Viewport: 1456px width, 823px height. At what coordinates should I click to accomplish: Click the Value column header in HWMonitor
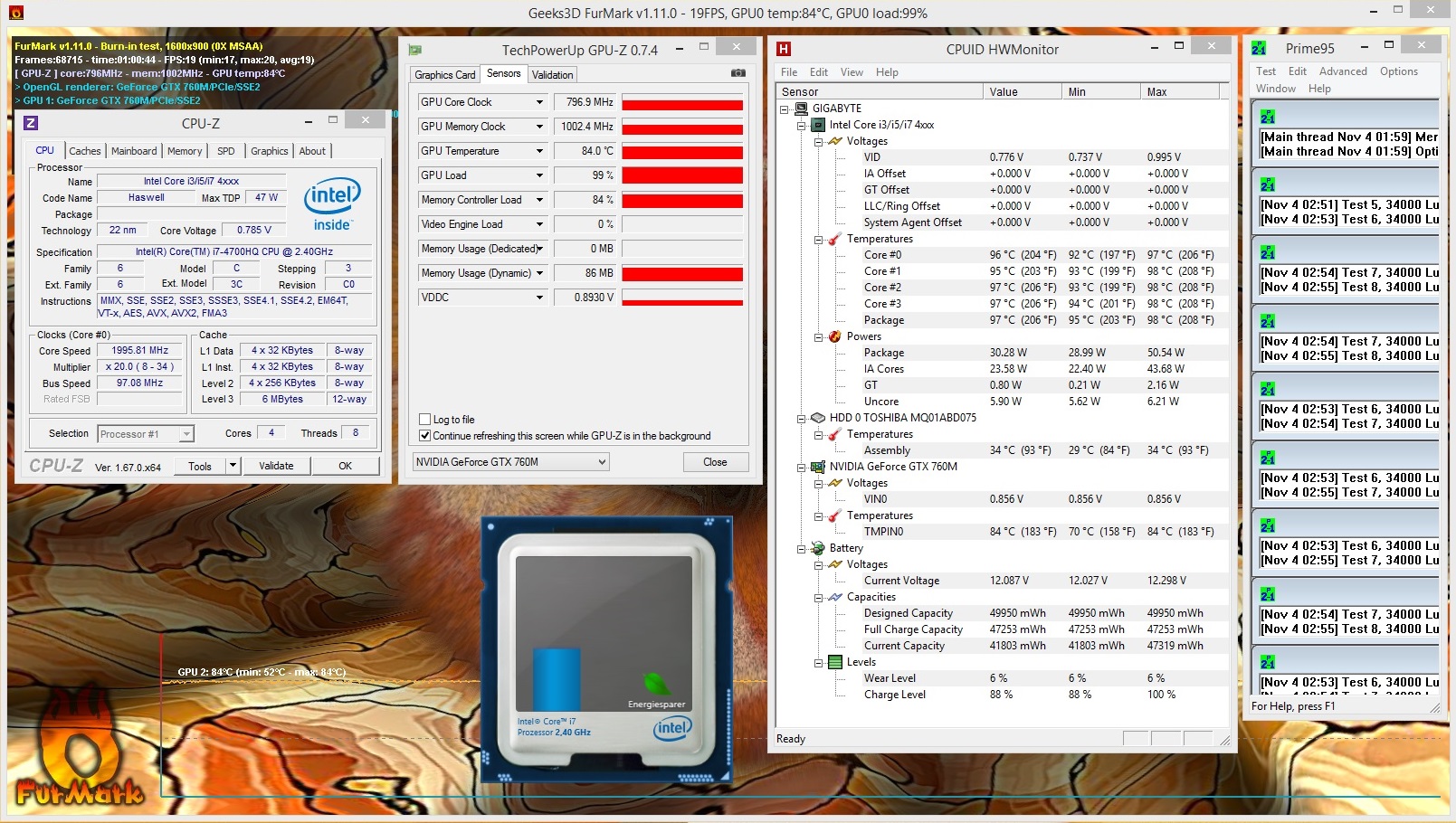click(x=1022, y=91)
